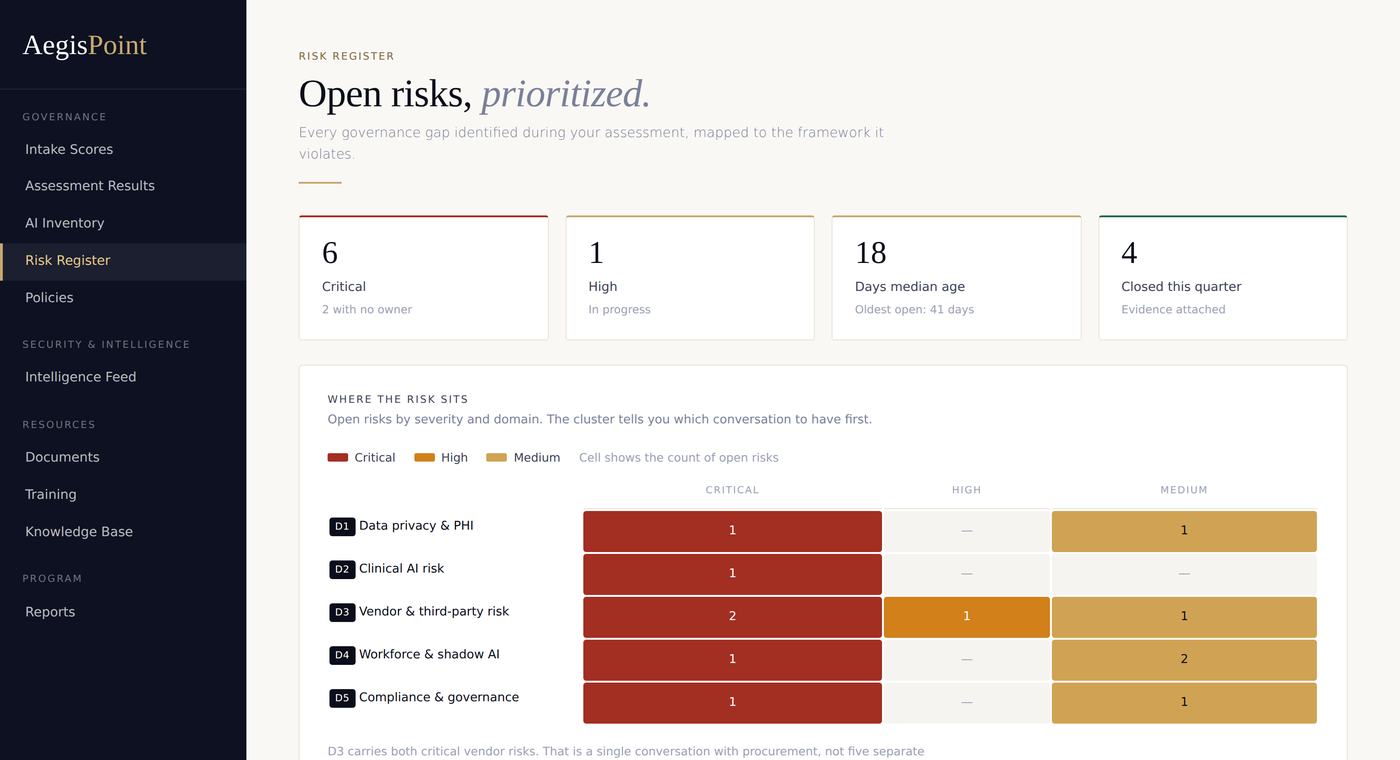Open Intake Scores in the sidebar
The height and width of the screenshot is (760, 1400).
pyautogui.click(x=123, y=149)
